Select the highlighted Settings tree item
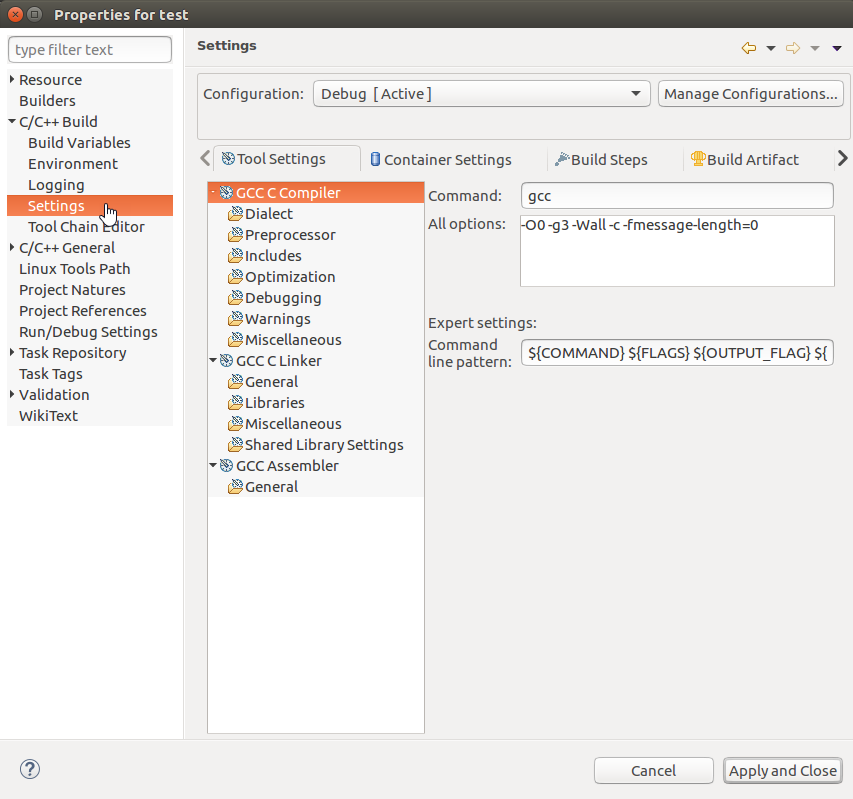 tap(90, 206)
